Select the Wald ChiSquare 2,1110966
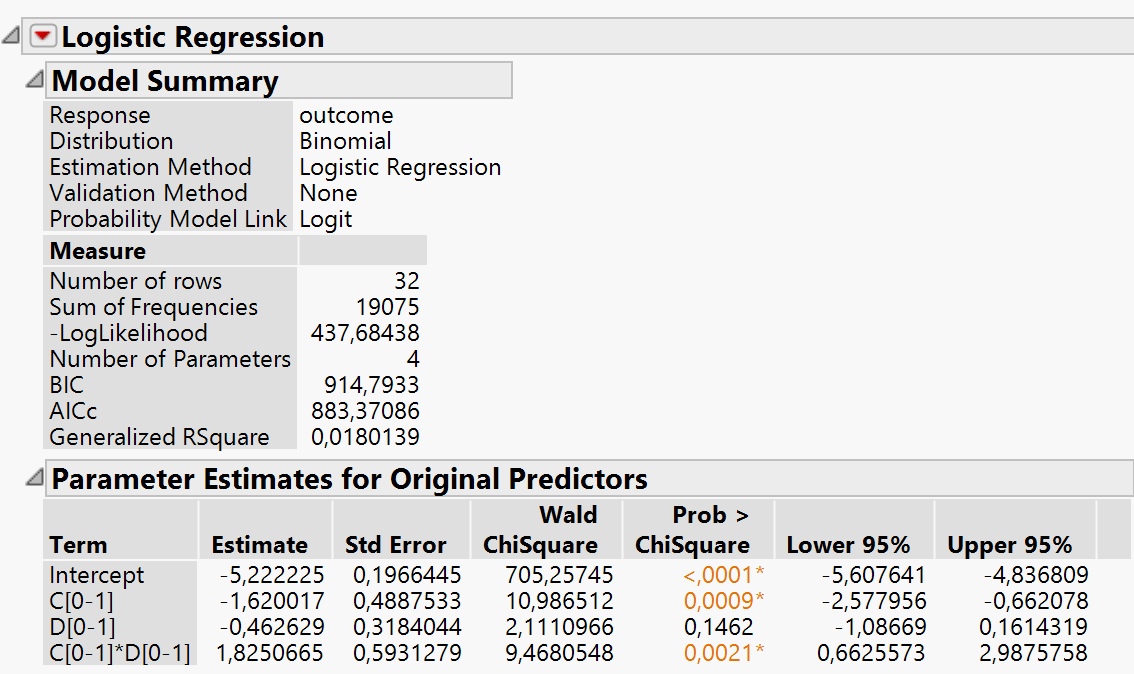 (559, 627)
